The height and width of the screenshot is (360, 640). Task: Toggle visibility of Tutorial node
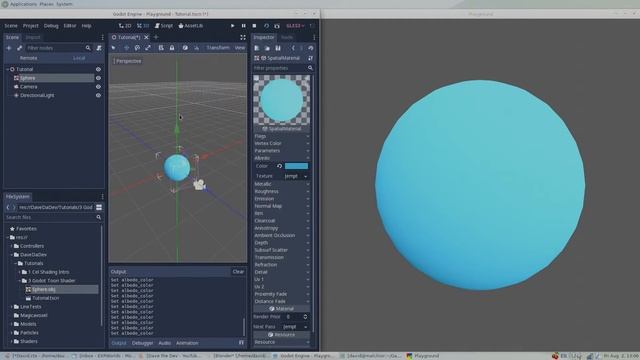(98, 69)
